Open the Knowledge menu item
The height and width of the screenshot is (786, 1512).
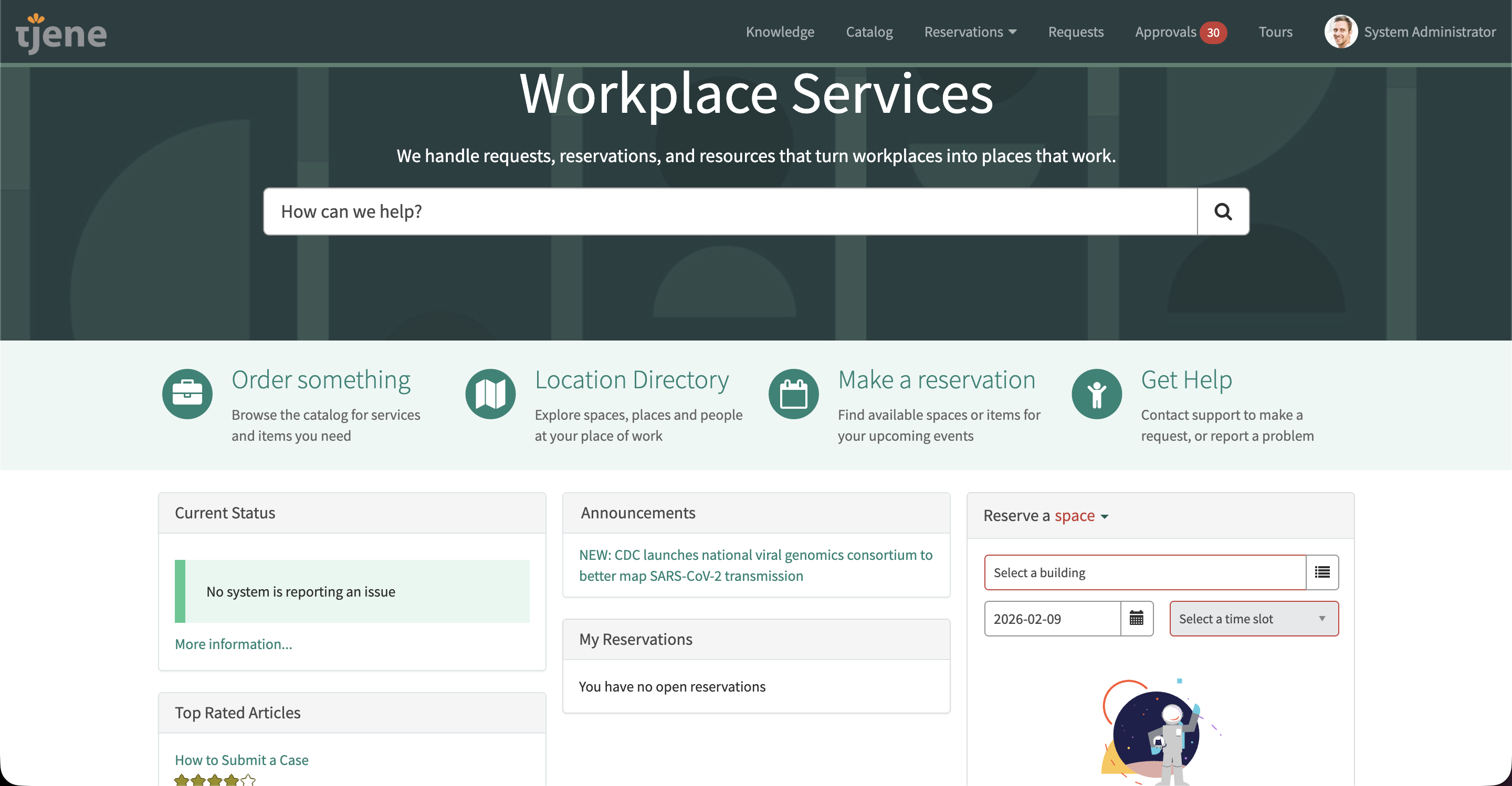[780, 31]
